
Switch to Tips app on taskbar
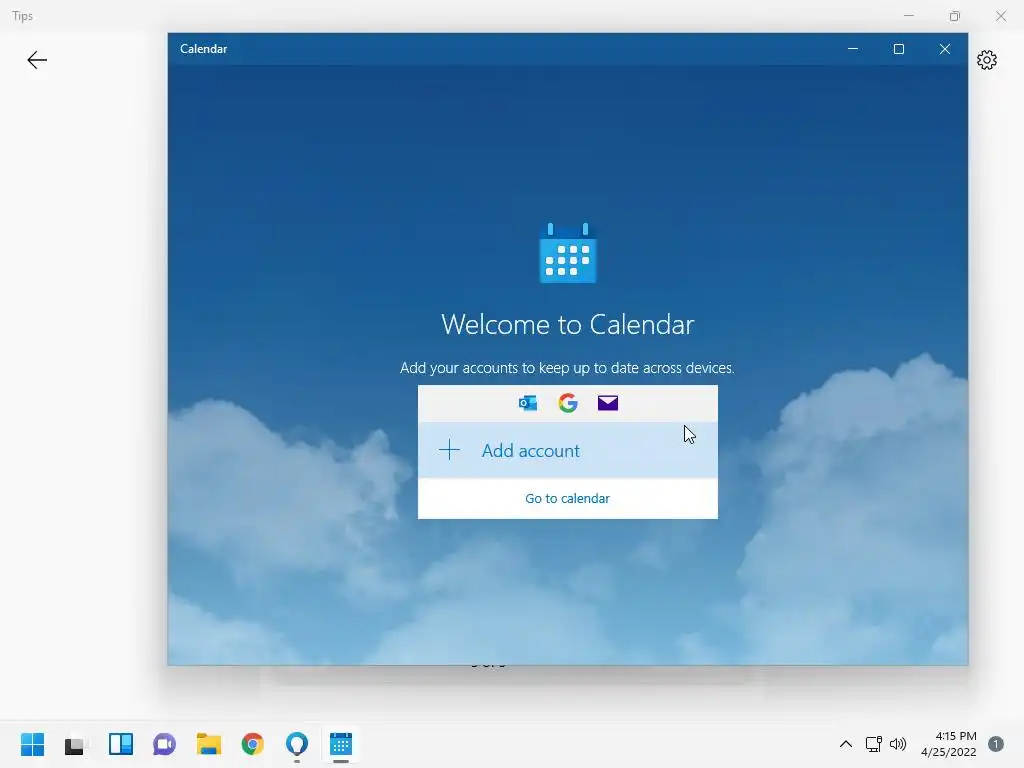pyautogui.click(x=296, y=744)
